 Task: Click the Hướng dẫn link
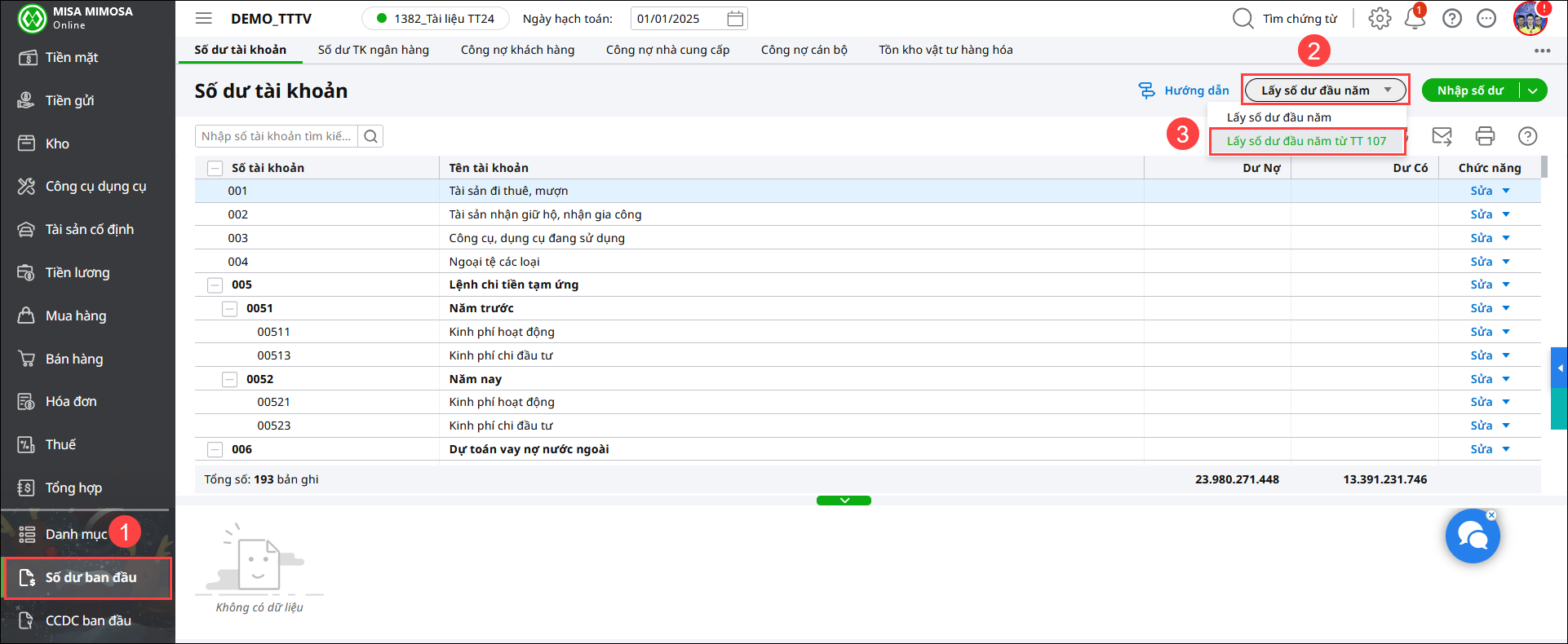pyautogui.click(x=1185, y=90)
